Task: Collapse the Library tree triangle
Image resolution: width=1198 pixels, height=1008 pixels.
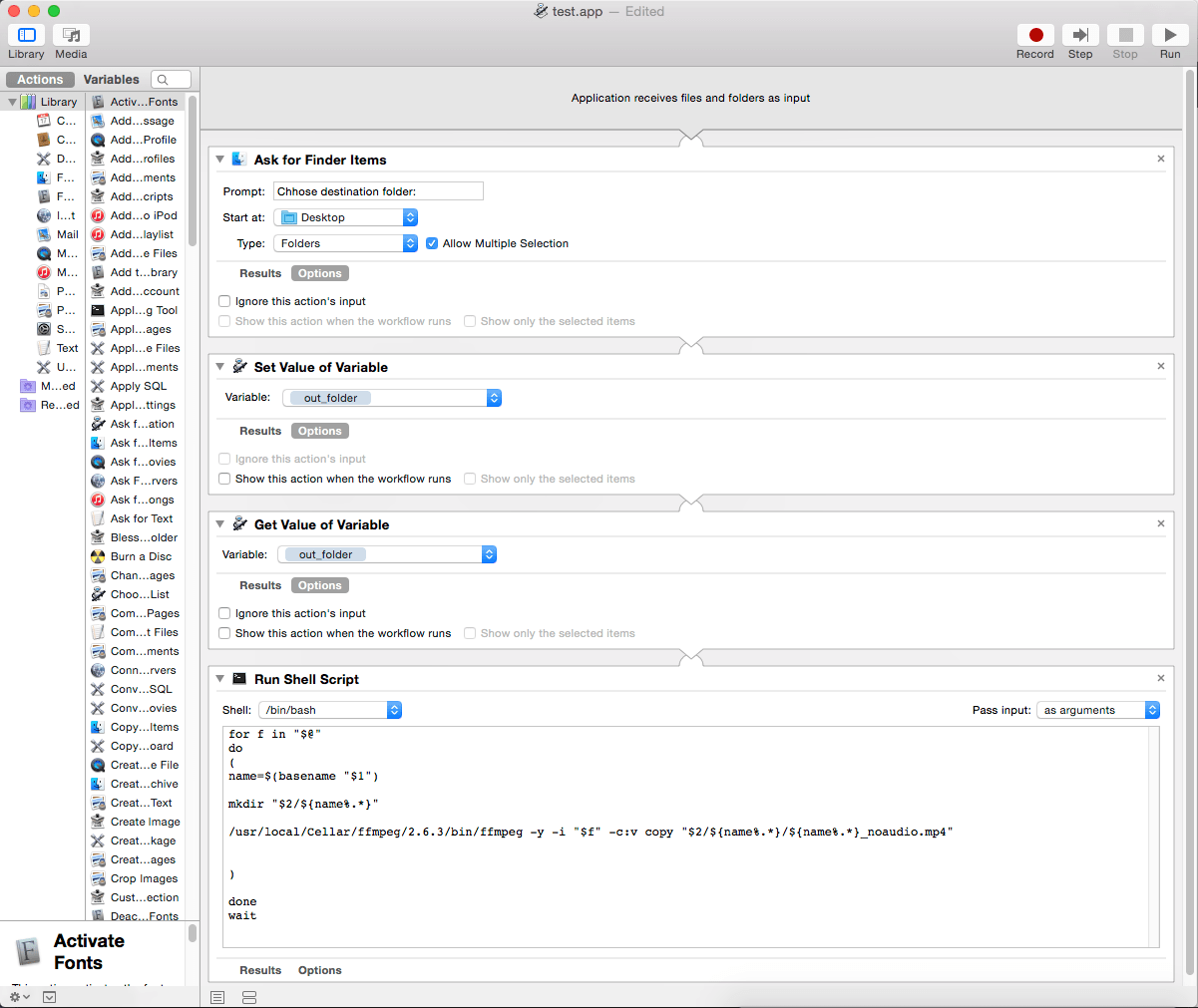Action: (x=12, y=102)
